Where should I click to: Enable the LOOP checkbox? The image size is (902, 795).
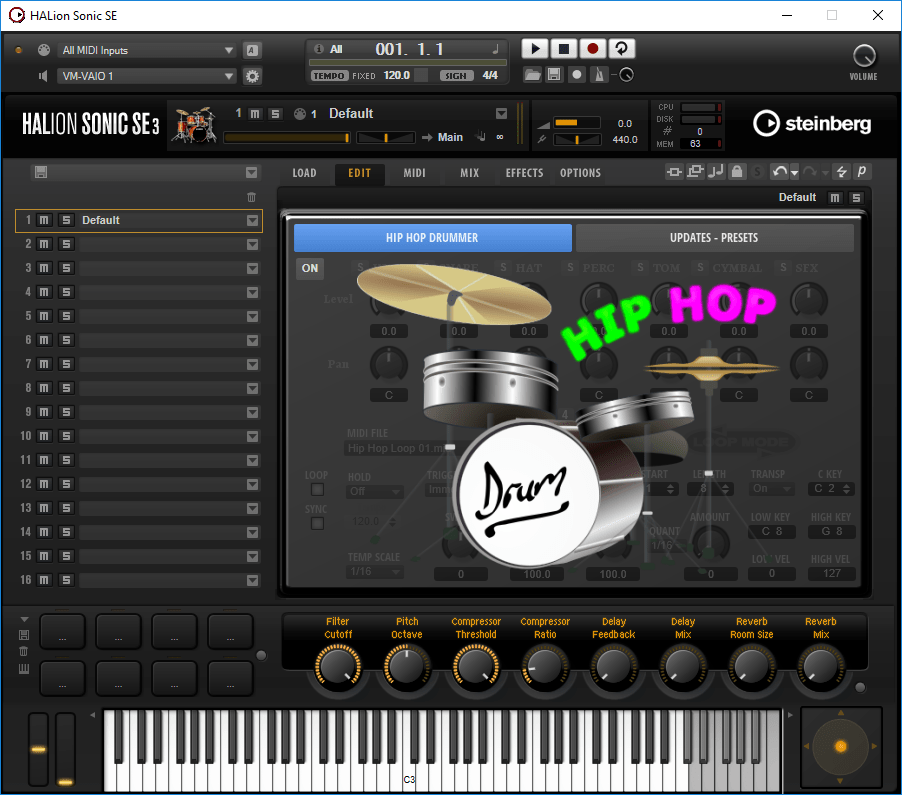pyautogui.click(x=317, y=489)
